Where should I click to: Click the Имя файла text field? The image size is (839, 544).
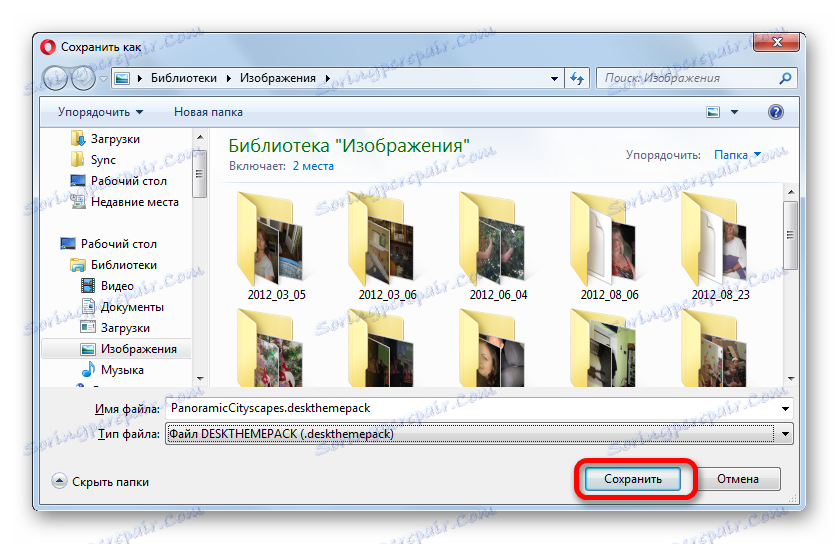pos(471,408)
